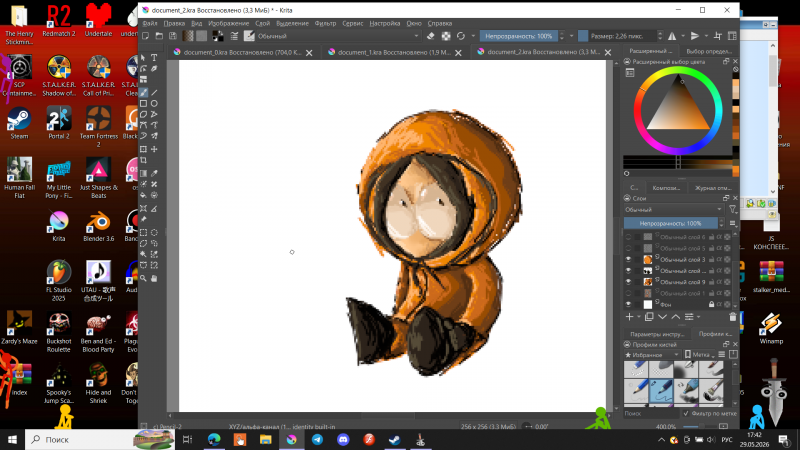Expand "Избранное" brush tag dropdown
800x450 pixels.
(653, 355)
